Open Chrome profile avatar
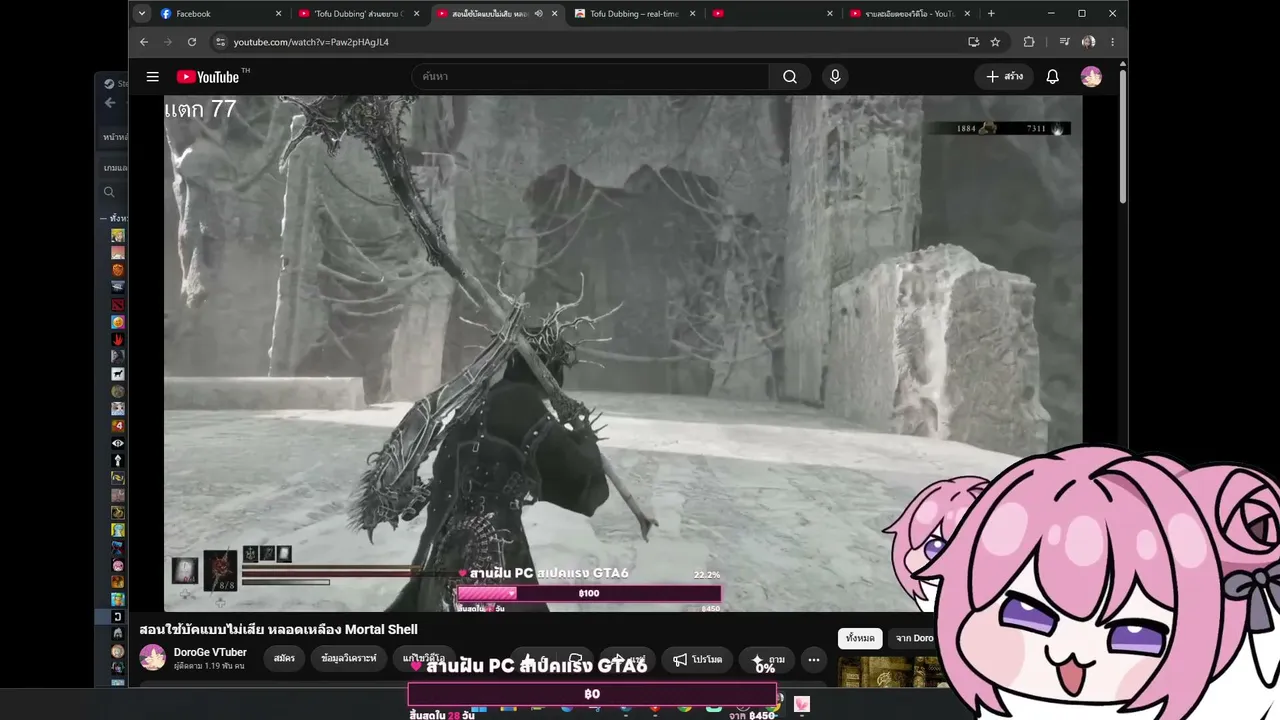Viewport: 1280px width, 720px height. (x=1089, y=42)
